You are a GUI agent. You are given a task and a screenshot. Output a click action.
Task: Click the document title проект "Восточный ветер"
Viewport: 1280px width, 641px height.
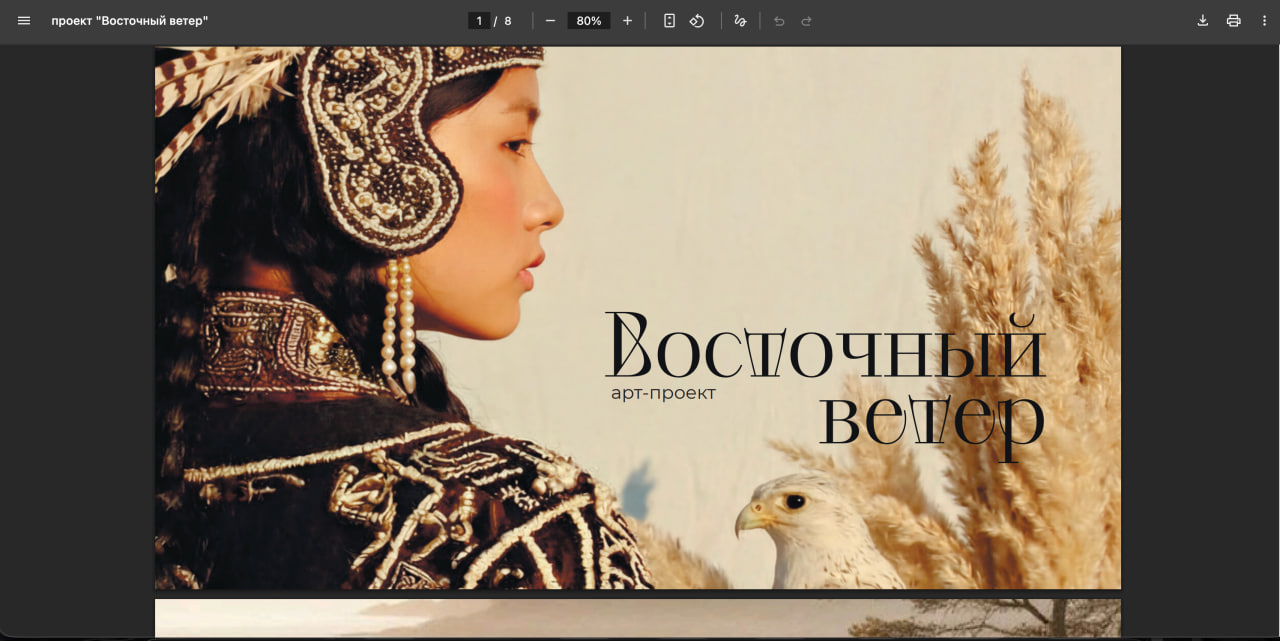pyautogui.click(x=130, y=21)
